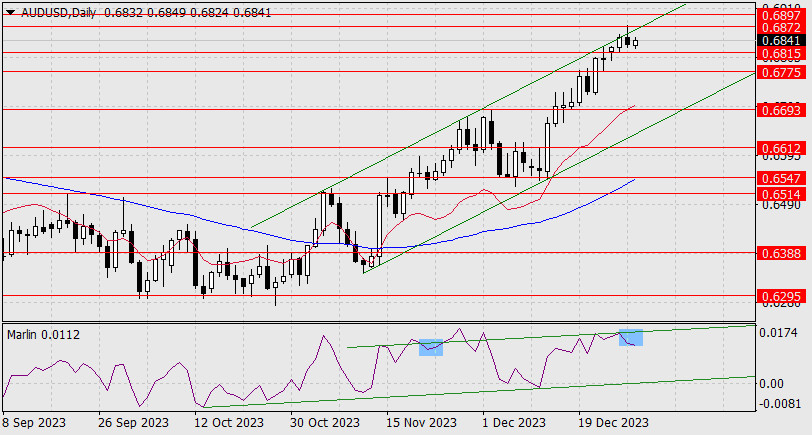Select the 8 Sep 2023 date label
The image size is (812, 435).
pos(34,423)
